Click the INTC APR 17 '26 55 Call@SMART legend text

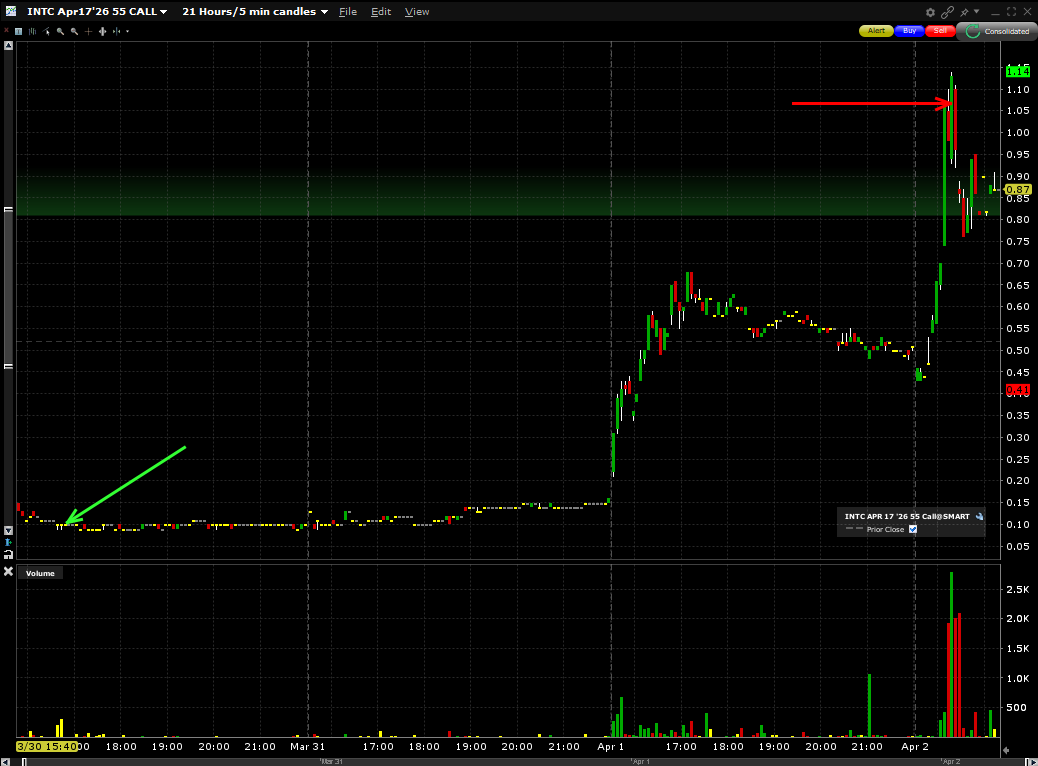pos(907,516)
